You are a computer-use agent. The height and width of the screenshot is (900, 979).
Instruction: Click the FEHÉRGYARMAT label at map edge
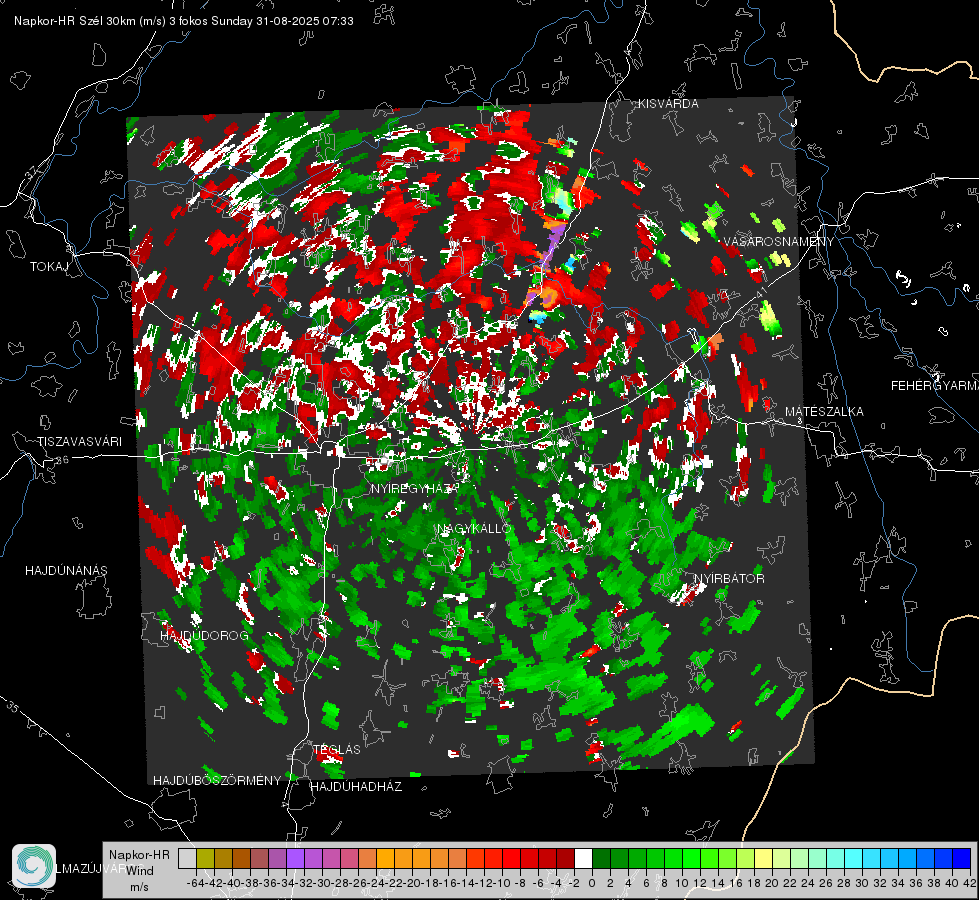pos(934,385)
